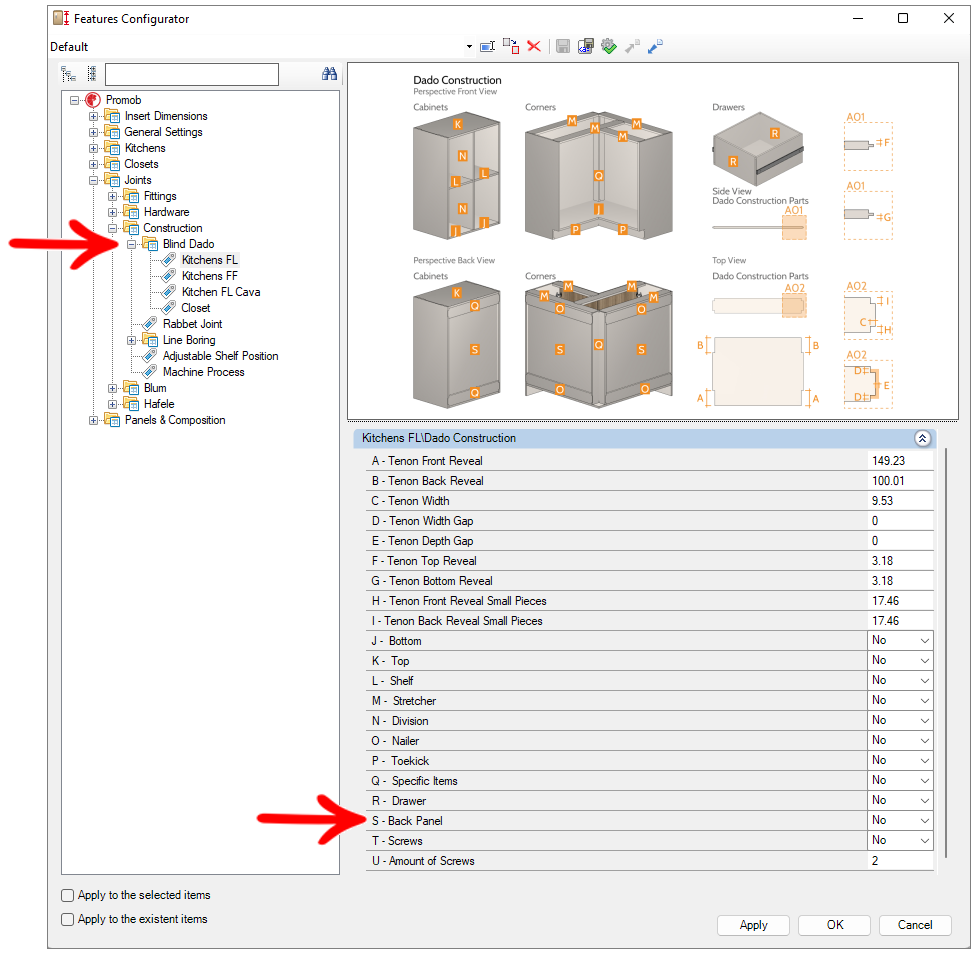Open the O - Nailer dropdown

[x=925, y=741]
